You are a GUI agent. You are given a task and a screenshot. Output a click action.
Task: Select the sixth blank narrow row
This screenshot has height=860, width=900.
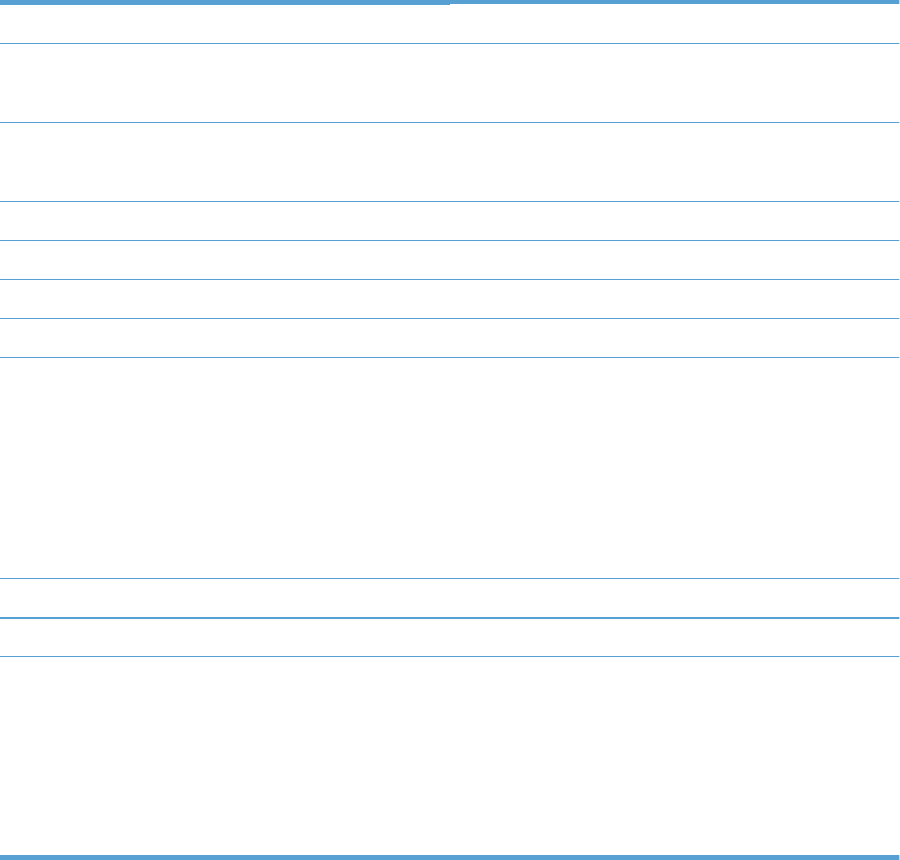(449, 299)
